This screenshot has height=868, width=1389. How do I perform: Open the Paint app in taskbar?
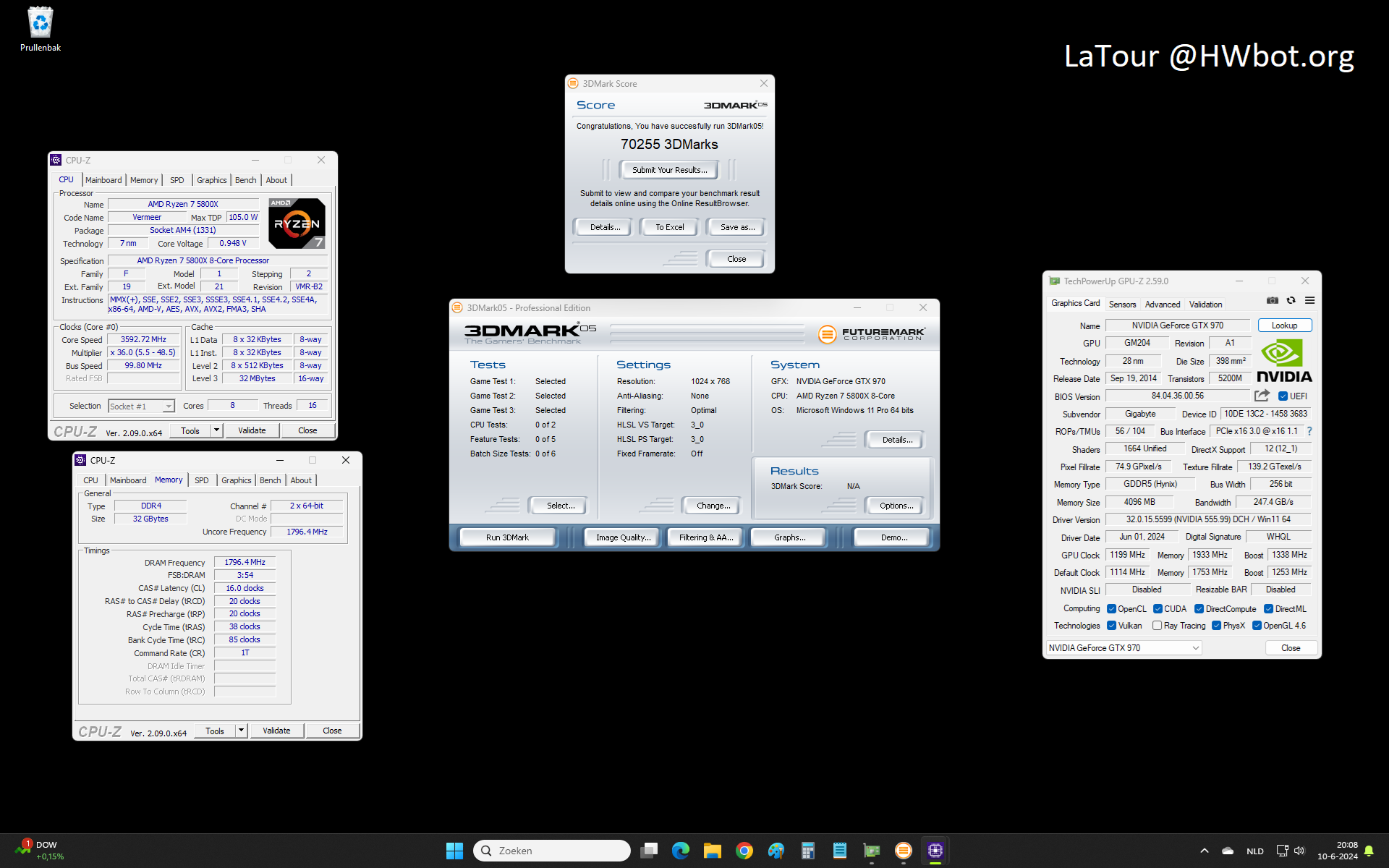point(776,851)
